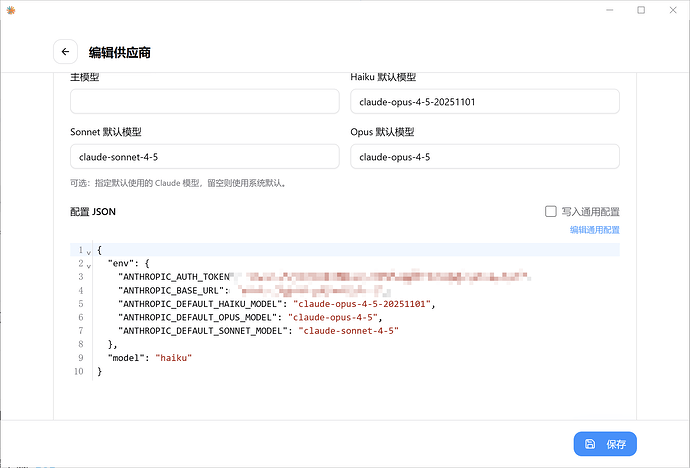Click the "haiku" model value in JSON
690x468 pixels.
point(173,358)
